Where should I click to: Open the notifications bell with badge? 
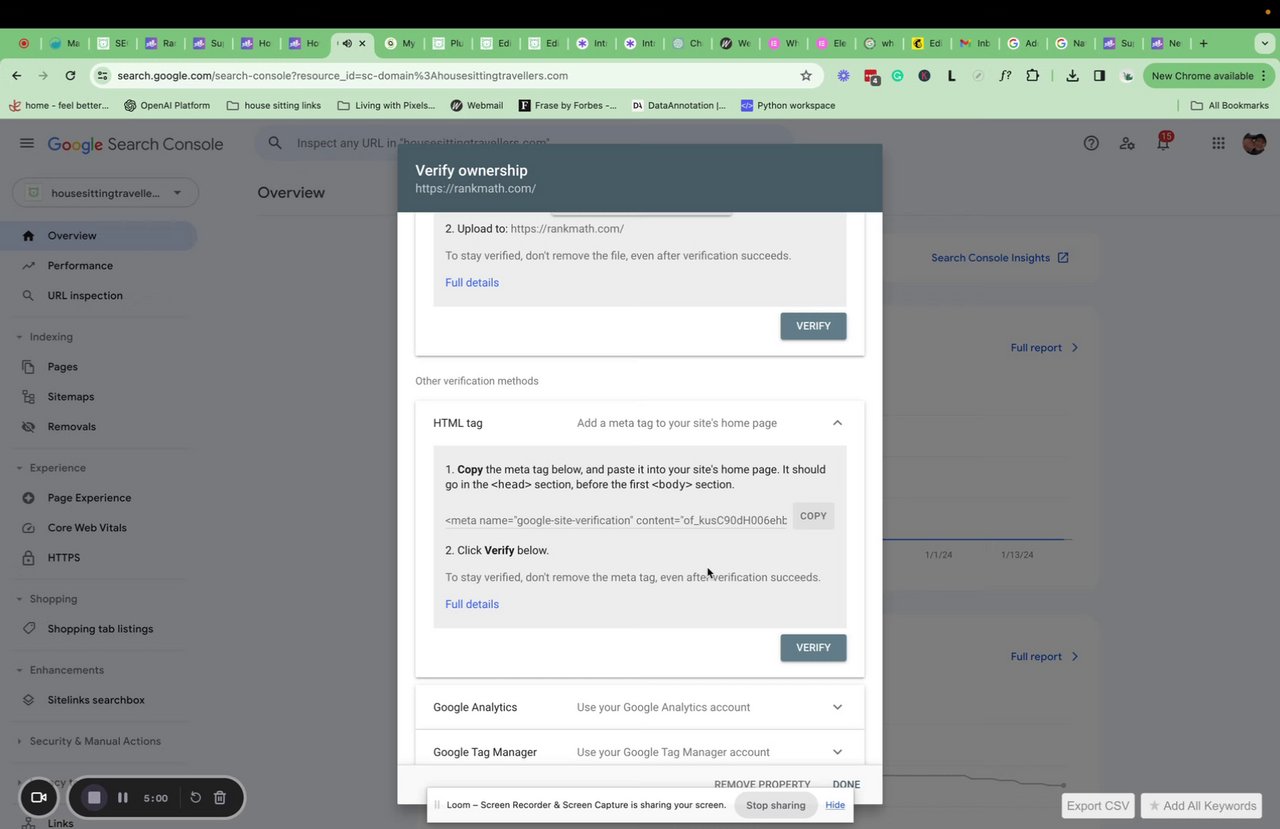point(1163,142)
